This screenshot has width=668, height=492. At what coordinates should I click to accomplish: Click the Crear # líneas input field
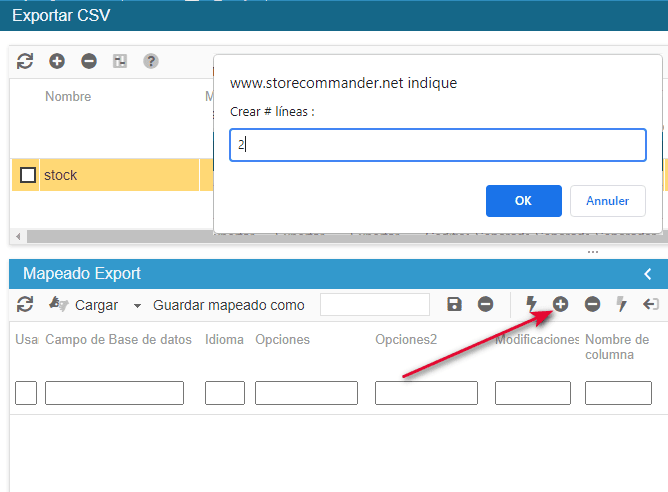tap(438, 145)
